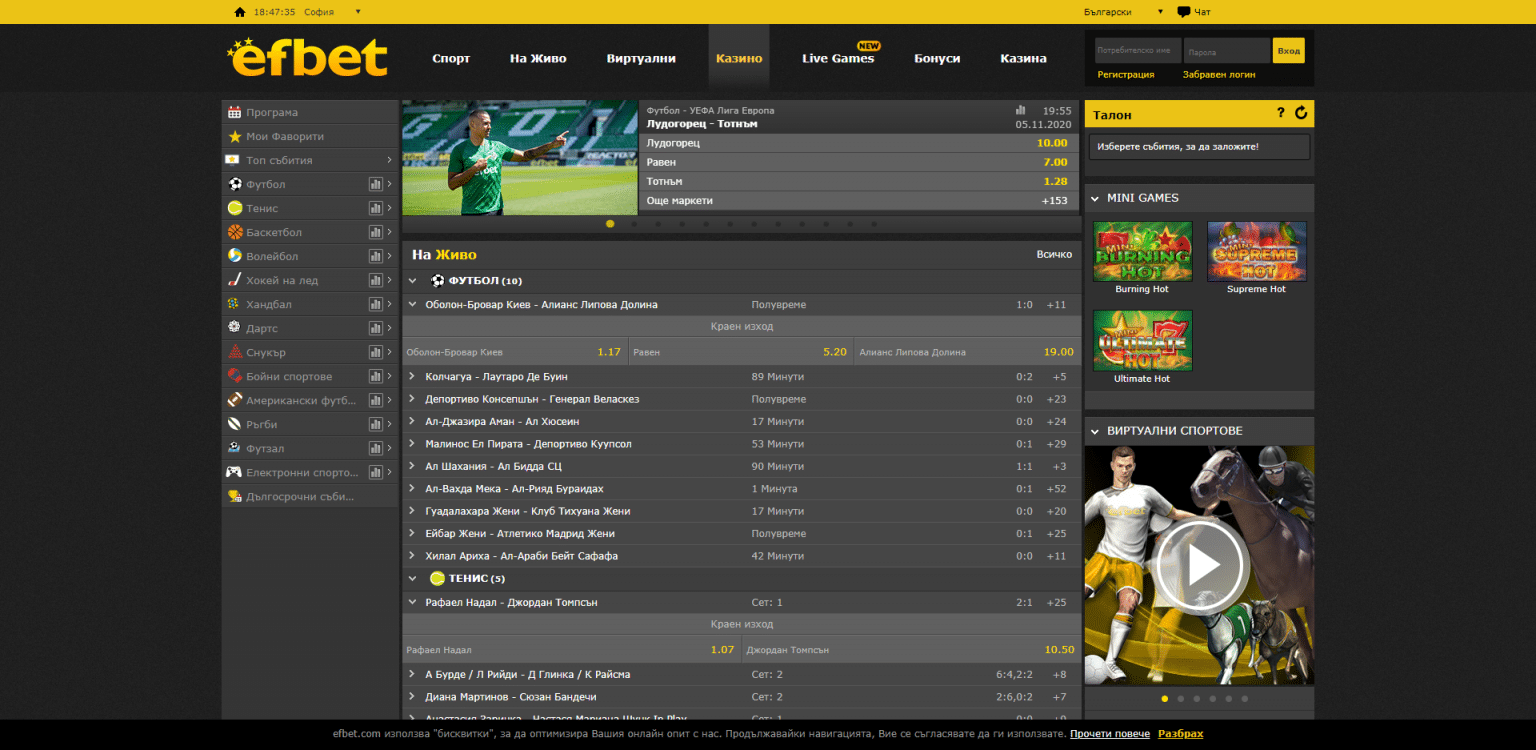The width and height of the screenshot is (1536, 750).
Task: Click the Дългосрочни събития trophy icon
Action: pos(235,496)
